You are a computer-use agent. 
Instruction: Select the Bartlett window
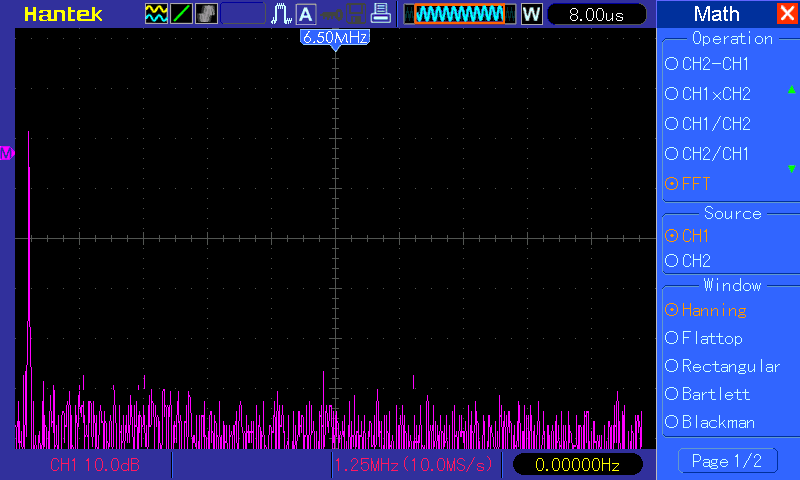[x=708, y=394]
